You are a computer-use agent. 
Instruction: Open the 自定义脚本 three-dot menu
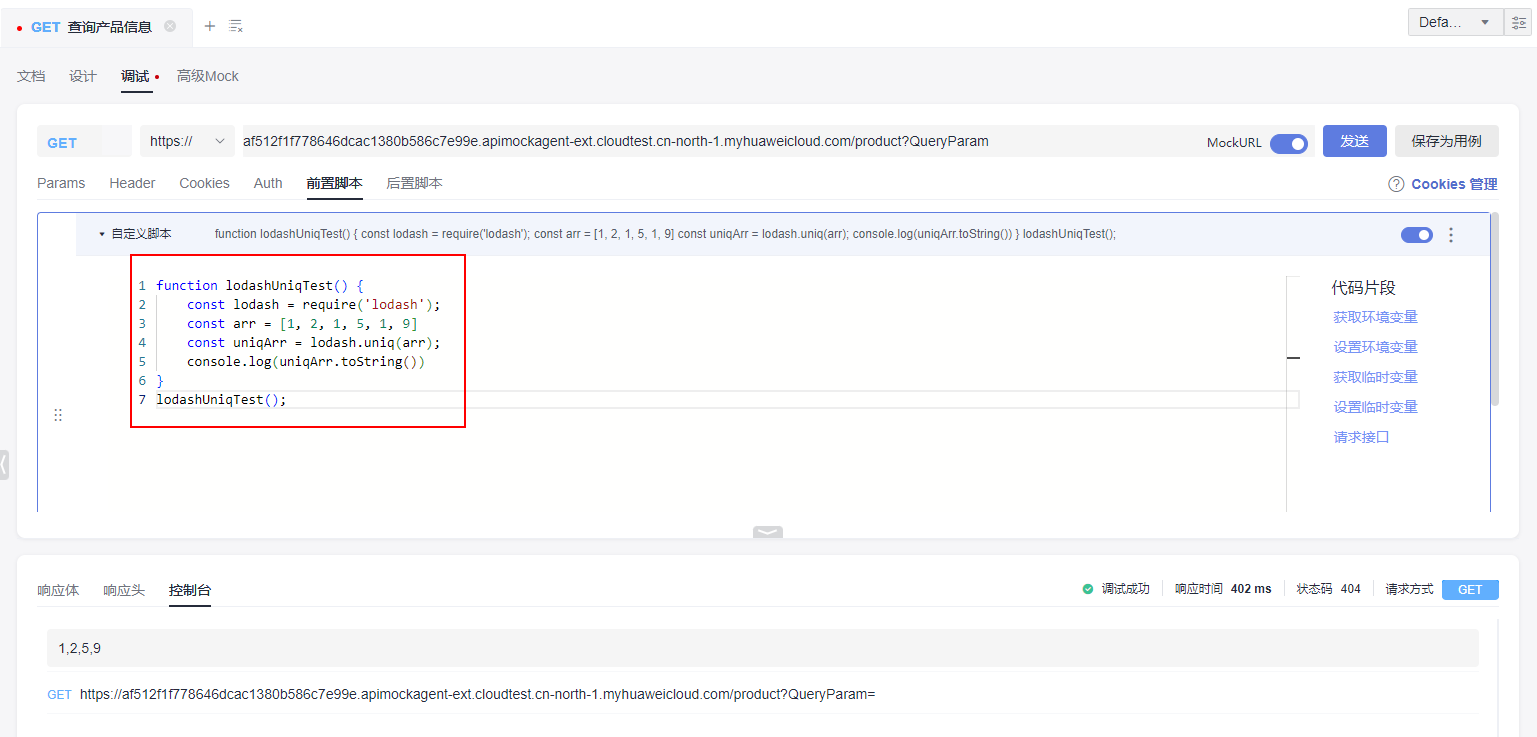pyautogui.click(x=1451, y=235)
